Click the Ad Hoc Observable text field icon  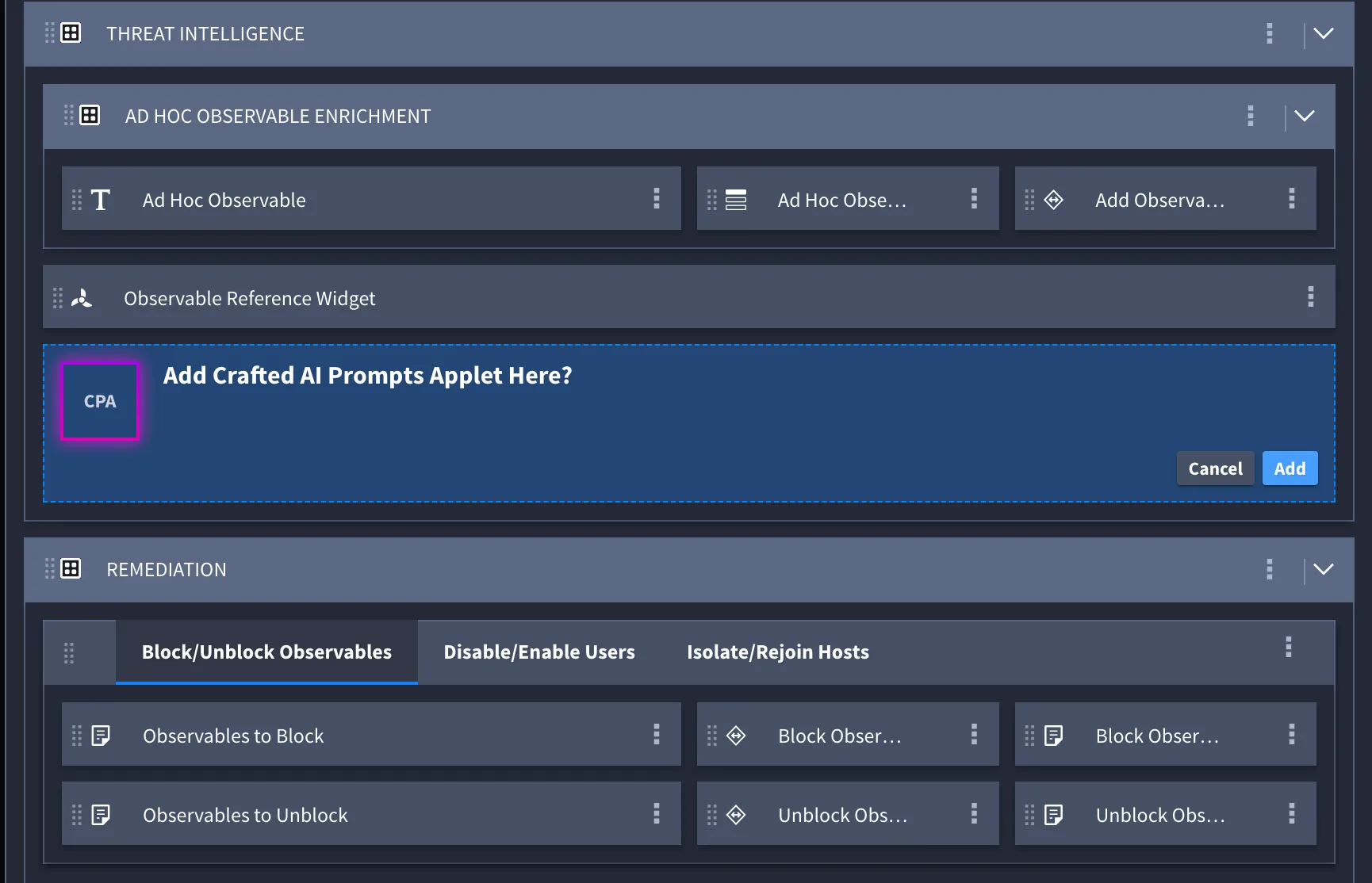coord(101,200)
